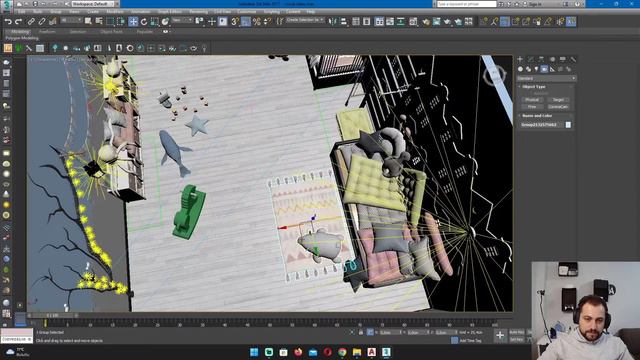Click the Set Key plus button
The width and height of the screenshot is (640, 360).
click(x=500, y=336)
